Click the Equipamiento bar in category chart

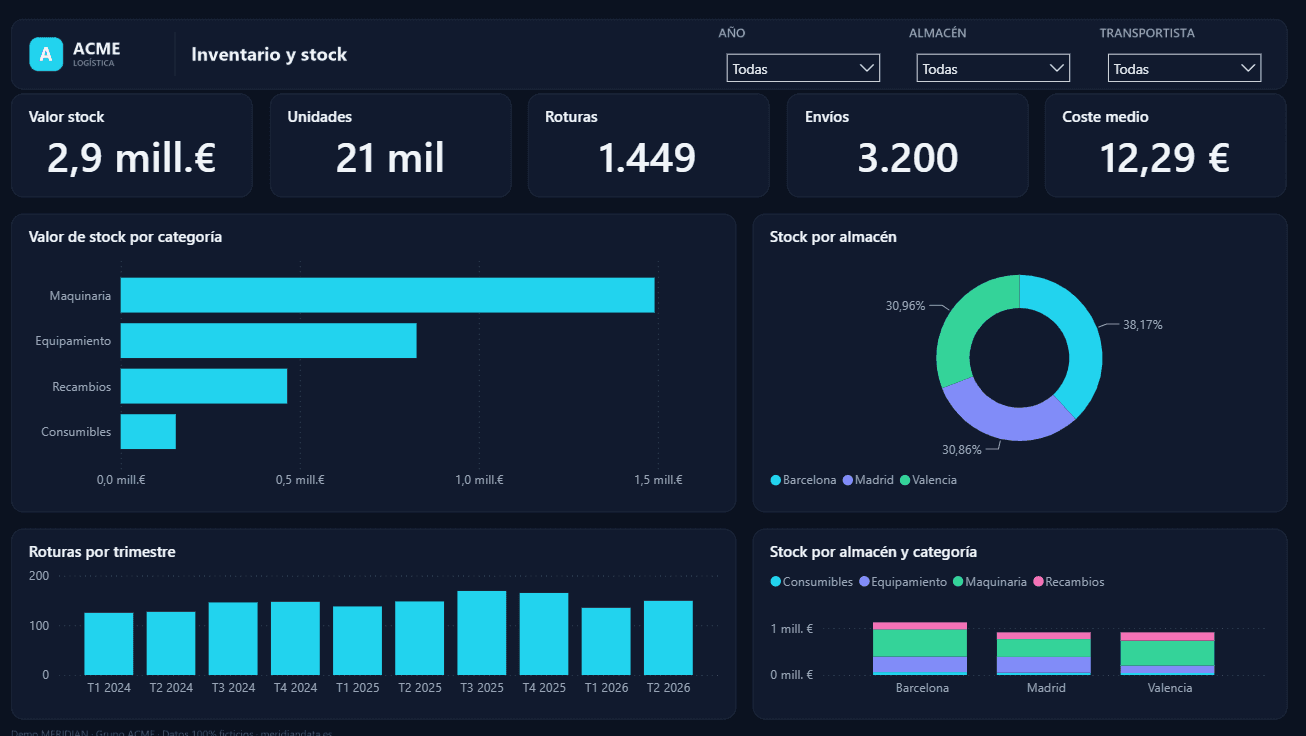click(268, 340)
